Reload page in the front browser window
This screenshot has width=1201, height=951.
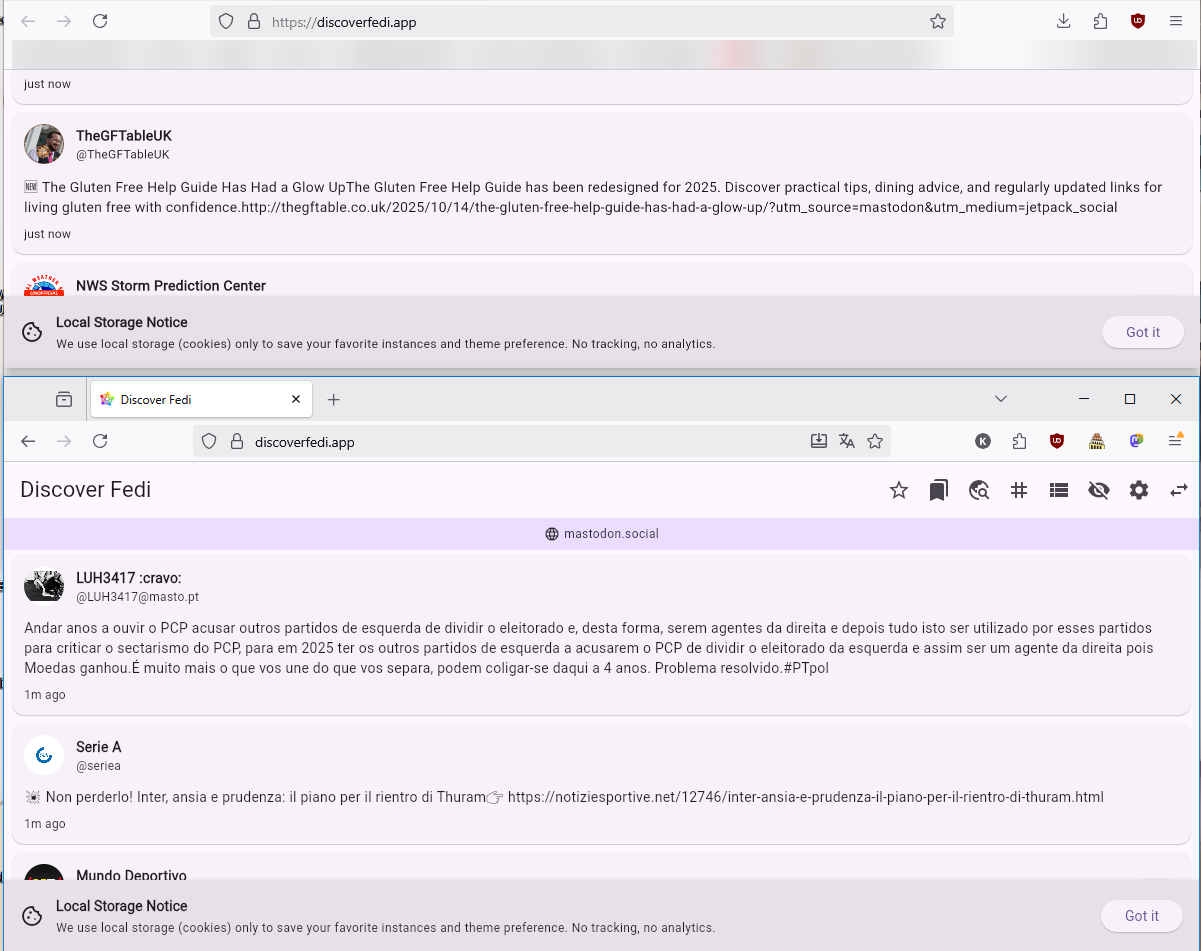click(100, 441)
